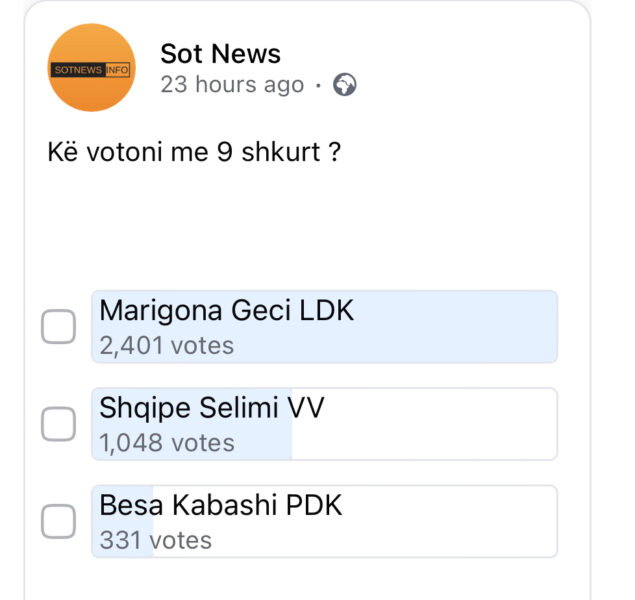Screen dimensions: 635x600
Task: Tick the Besa Kabashi PDK checkbox
Action: click(x=58, y=521)
